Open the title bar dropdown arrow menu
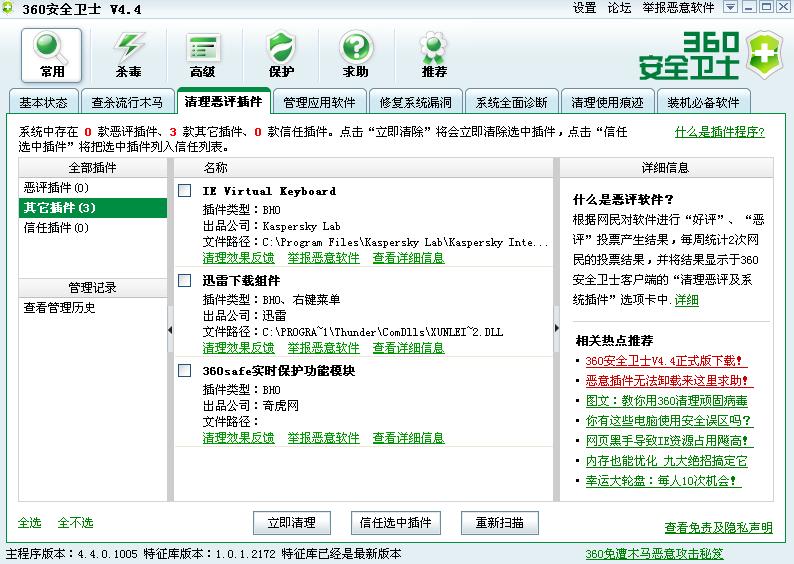 (730, 7)
